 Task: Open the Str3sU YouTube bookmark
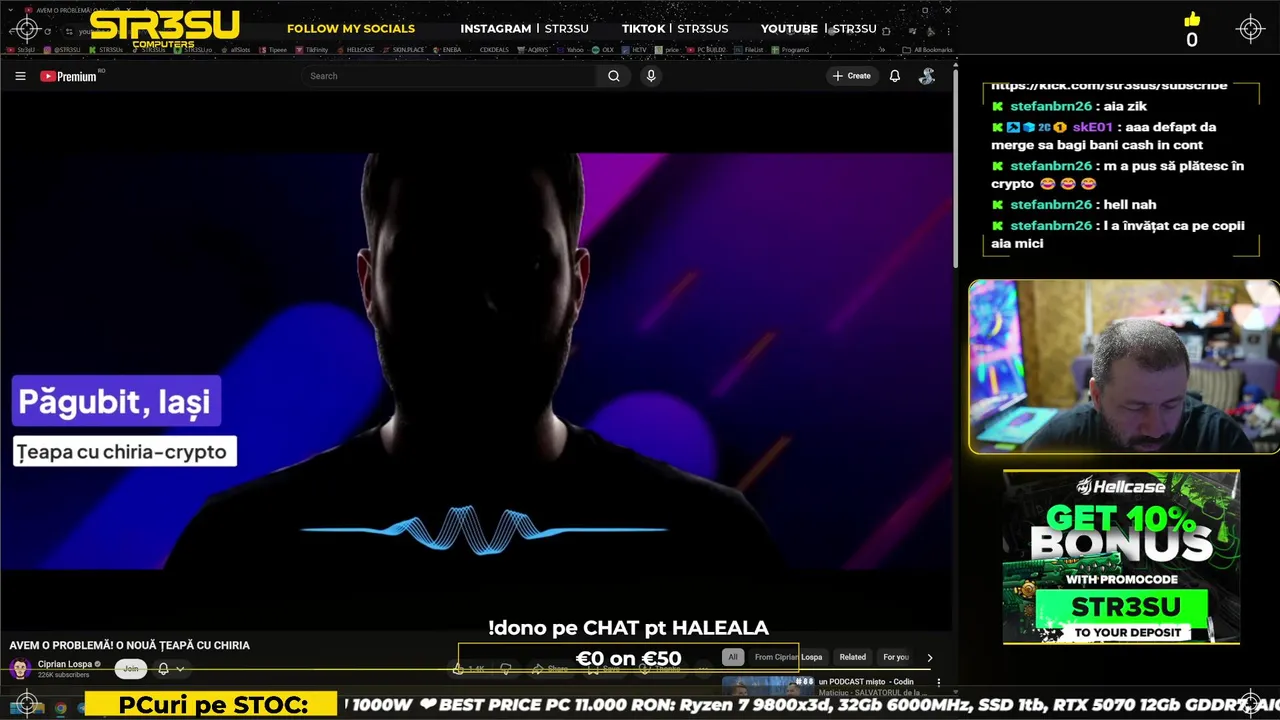click(x=20, y=49)
